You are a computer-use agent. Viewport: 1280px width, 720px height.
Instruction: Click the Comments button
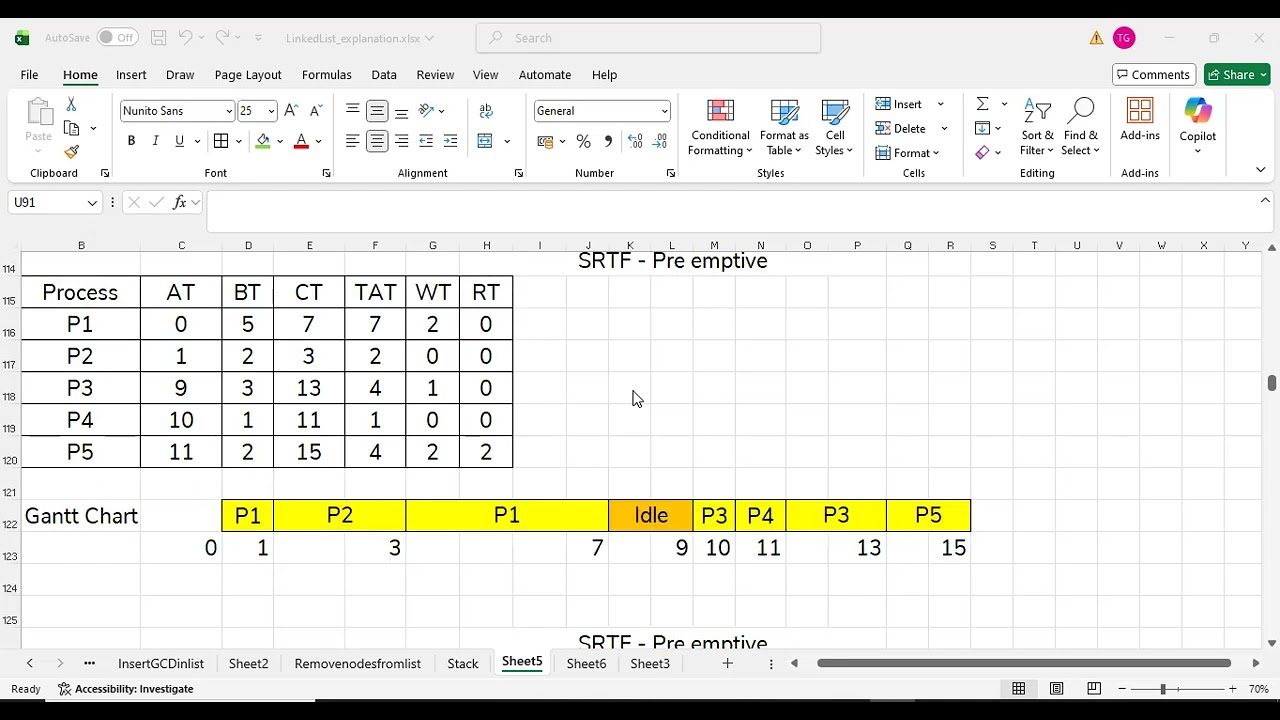pyautogui.click(x=1152, y=75)
